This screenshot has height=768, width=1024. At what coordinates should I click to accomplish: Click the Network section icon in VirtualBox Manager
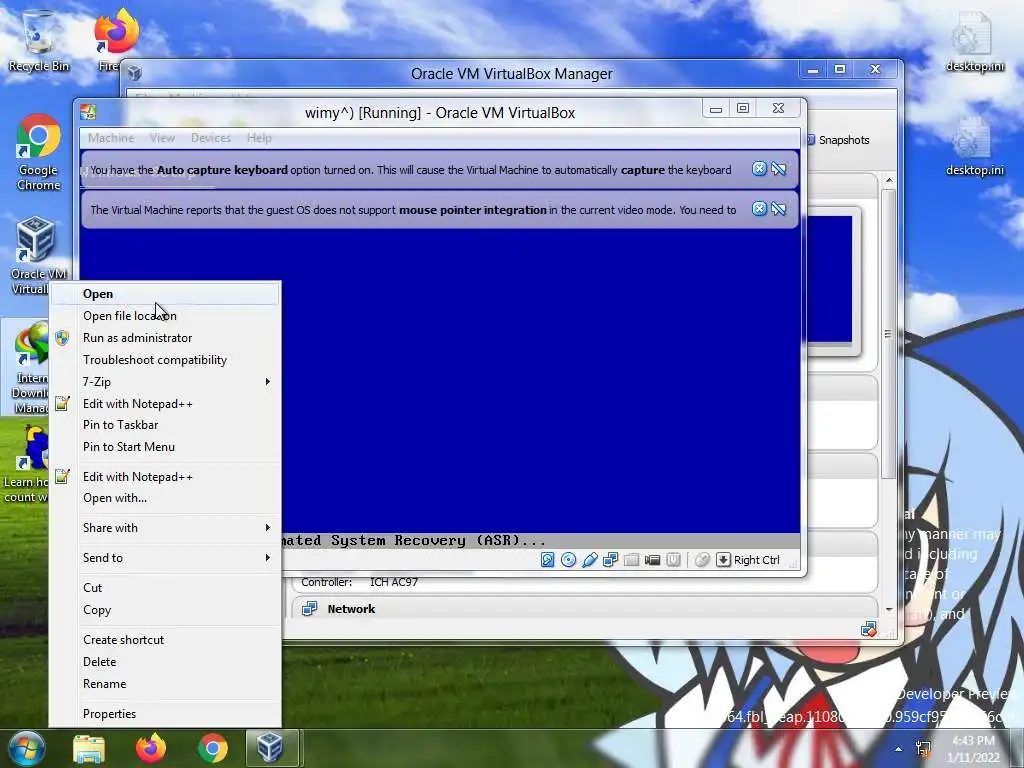[310, 609]
